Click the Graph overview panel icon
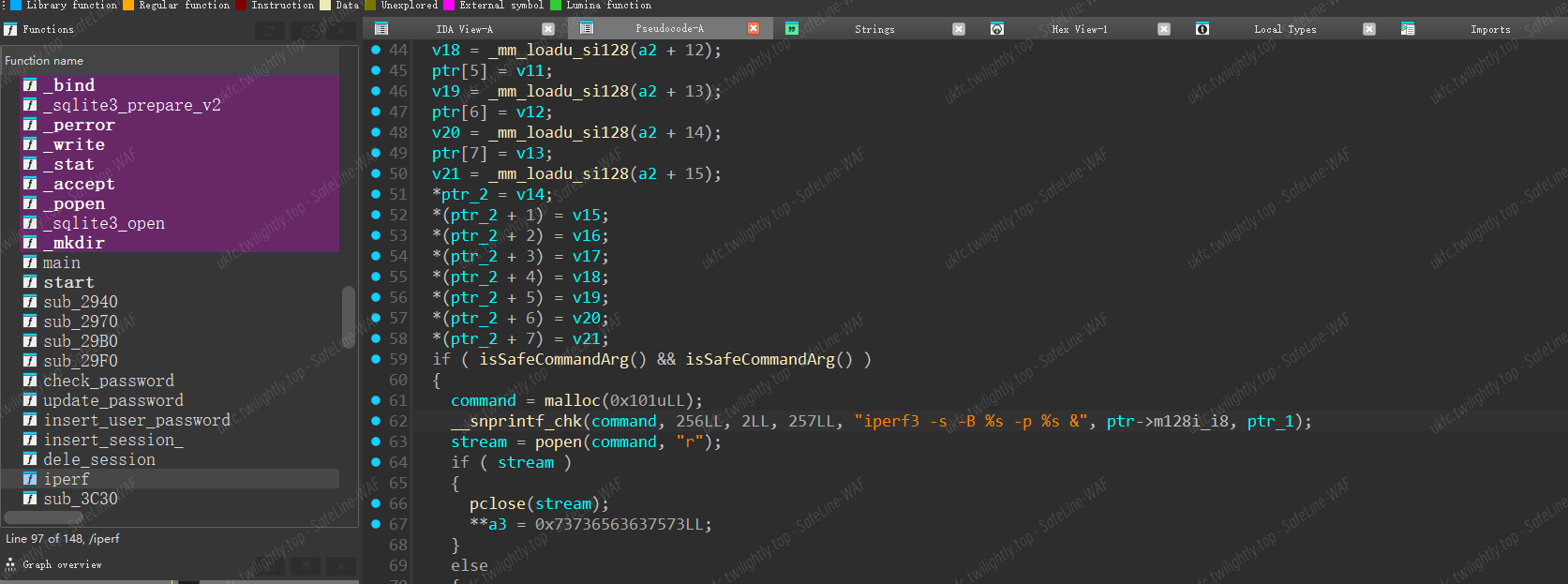The width and height of the screenshot is (1568, 584). click(x=10, y=564)
